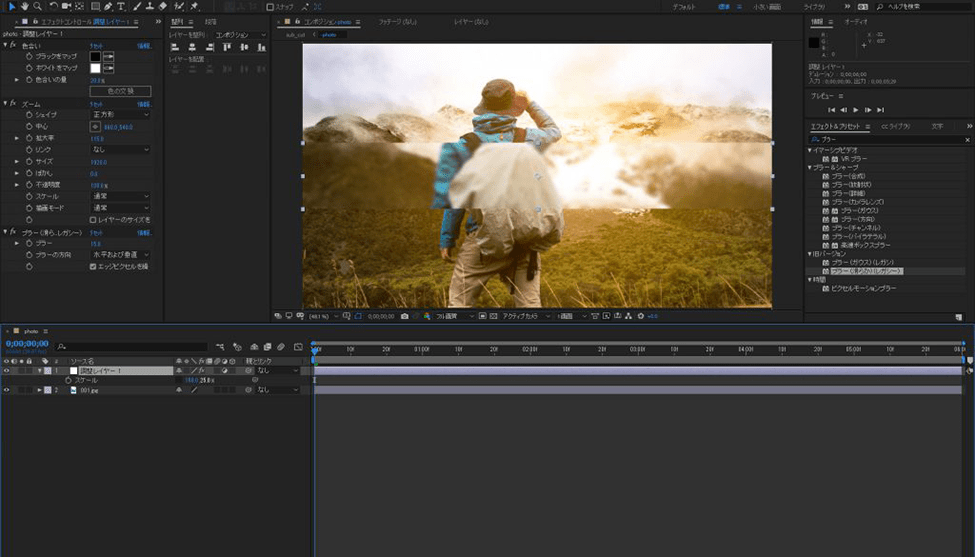The width and height of the screenshot is (975, 557).
Task: Collapse the ブラー&シャープ category in effects list
Action: click(810, 167)
